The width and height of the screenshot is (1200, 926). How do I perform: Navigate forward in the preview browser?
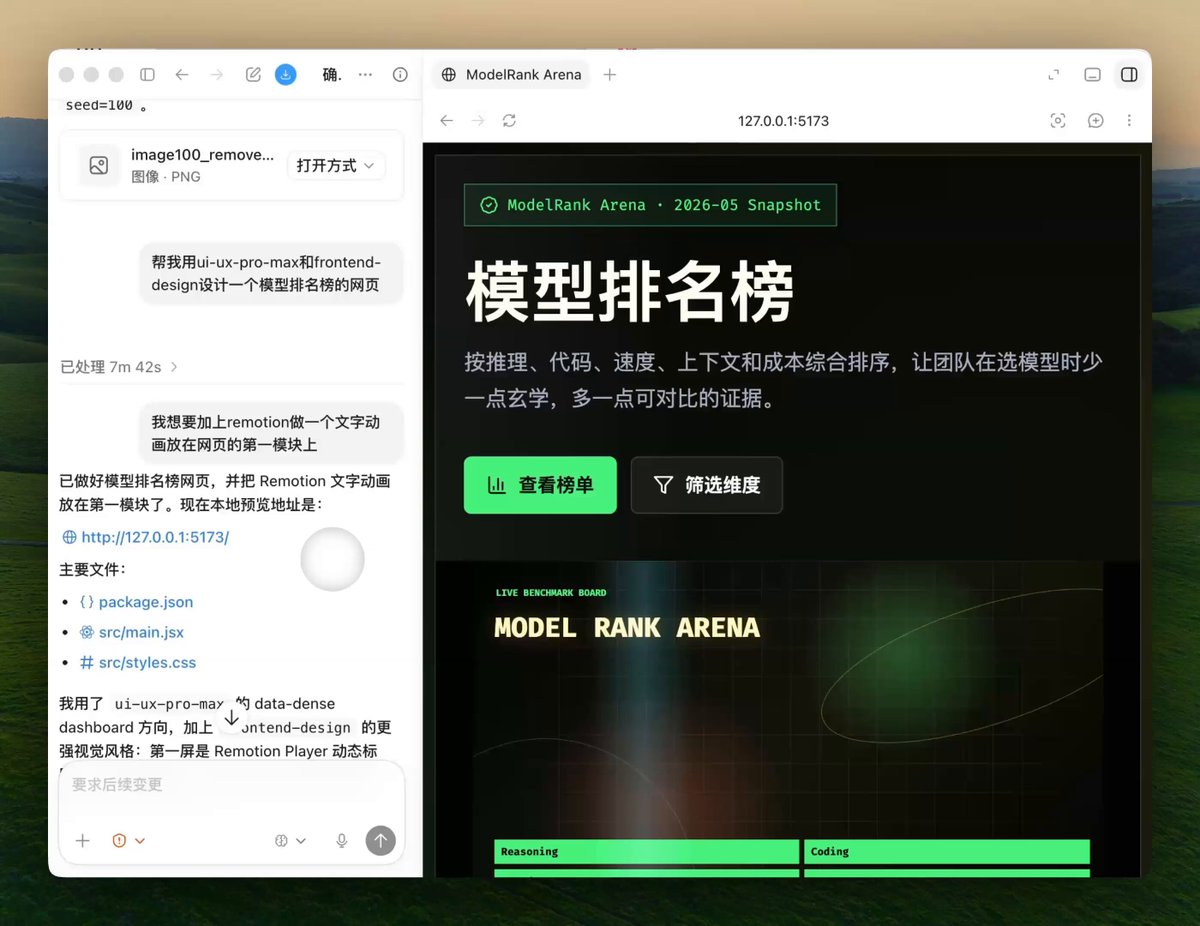[x=478, y=121]
